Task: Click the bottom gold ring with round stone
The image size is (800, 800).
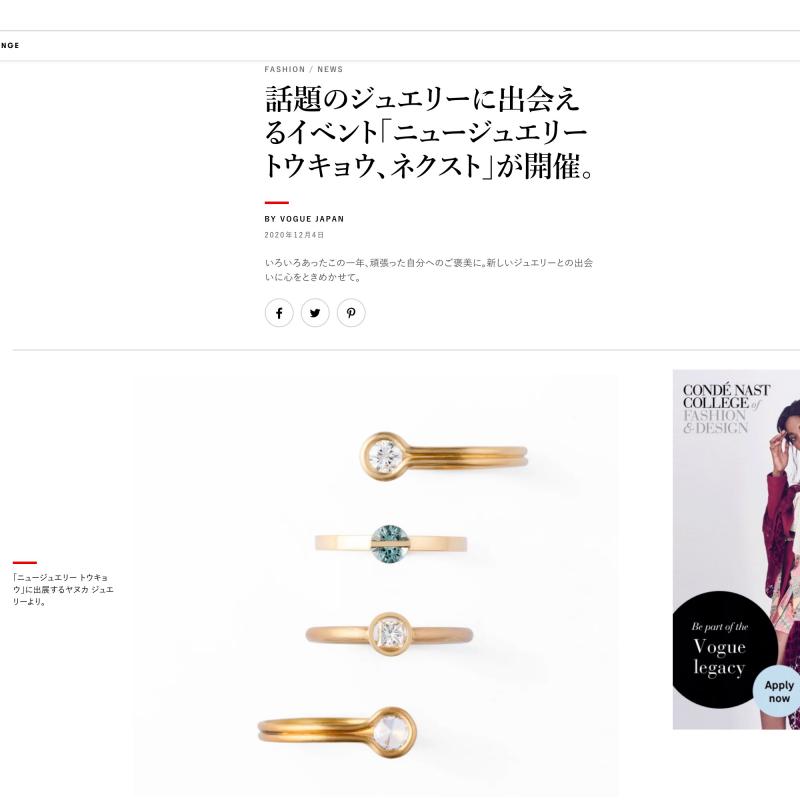Action: [337, 732]
